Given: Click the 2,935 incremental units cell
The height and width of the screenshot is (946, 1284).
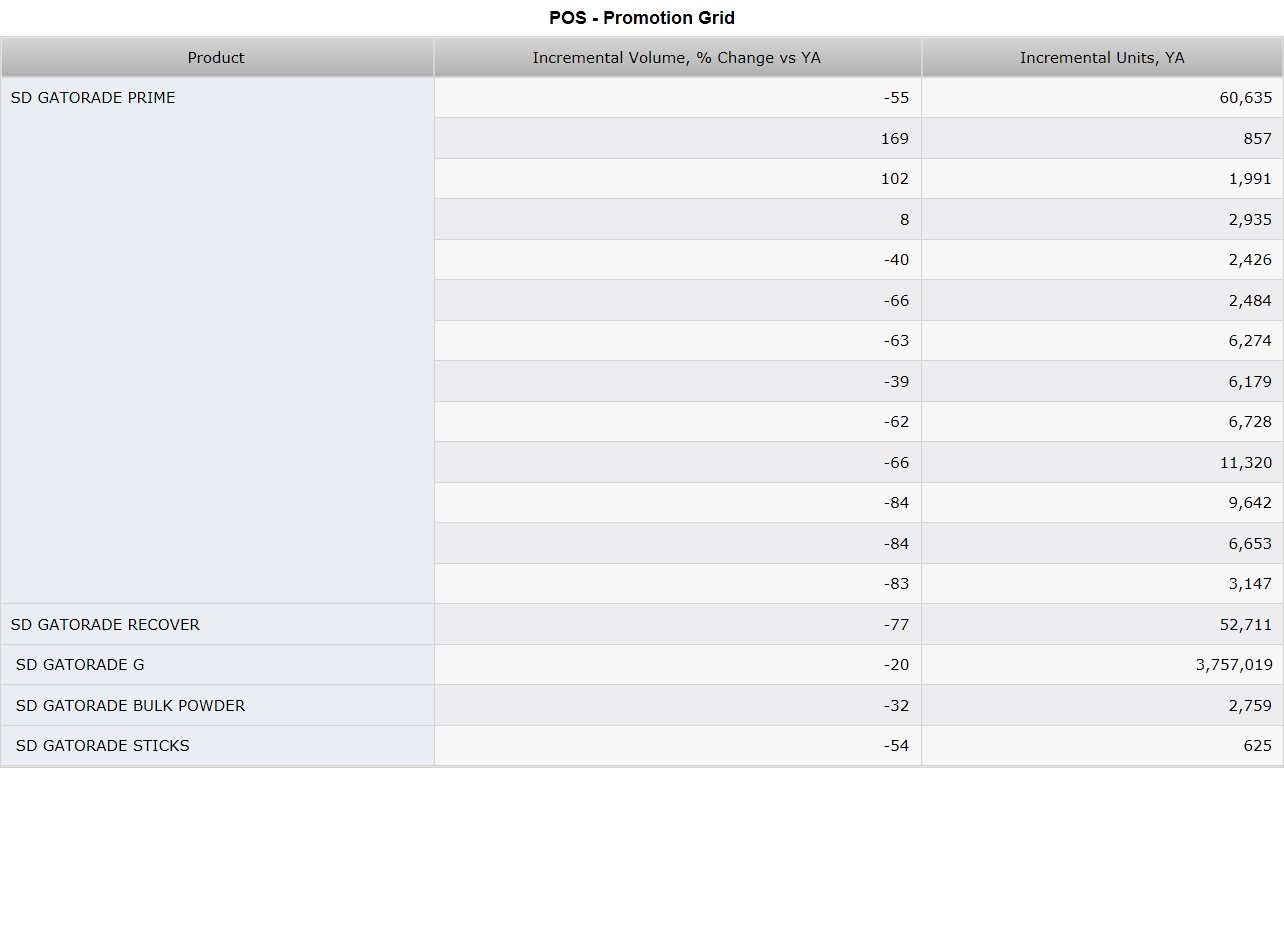Looking at the screenshot, I should 1102,219.
